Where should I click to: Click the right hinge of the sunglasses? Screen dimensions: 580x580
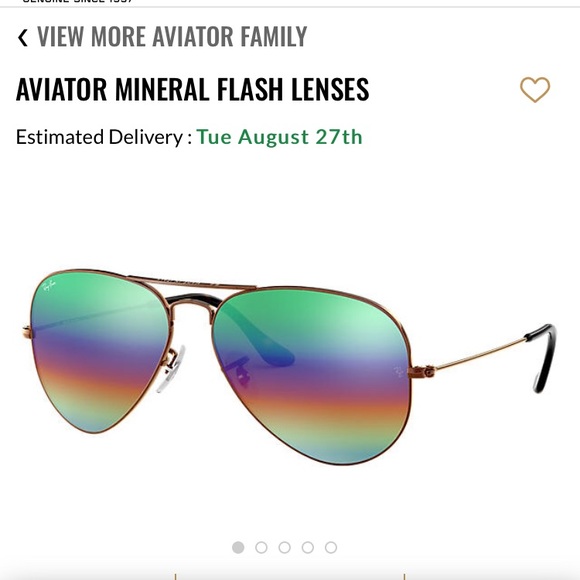pyautogui.click(x=422, y=371)
